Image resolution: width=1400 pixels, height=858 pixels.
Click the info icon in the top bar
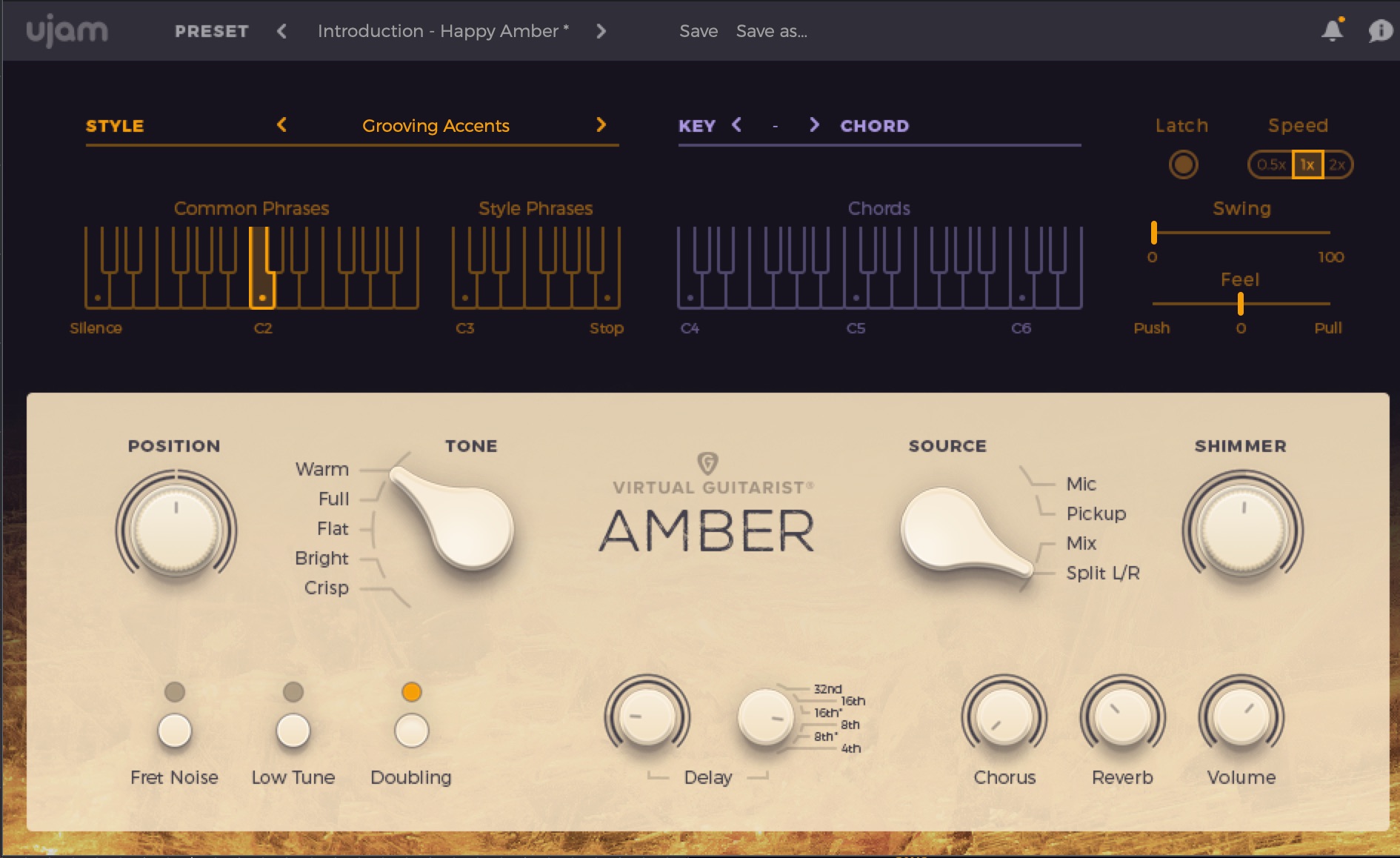1379,30
